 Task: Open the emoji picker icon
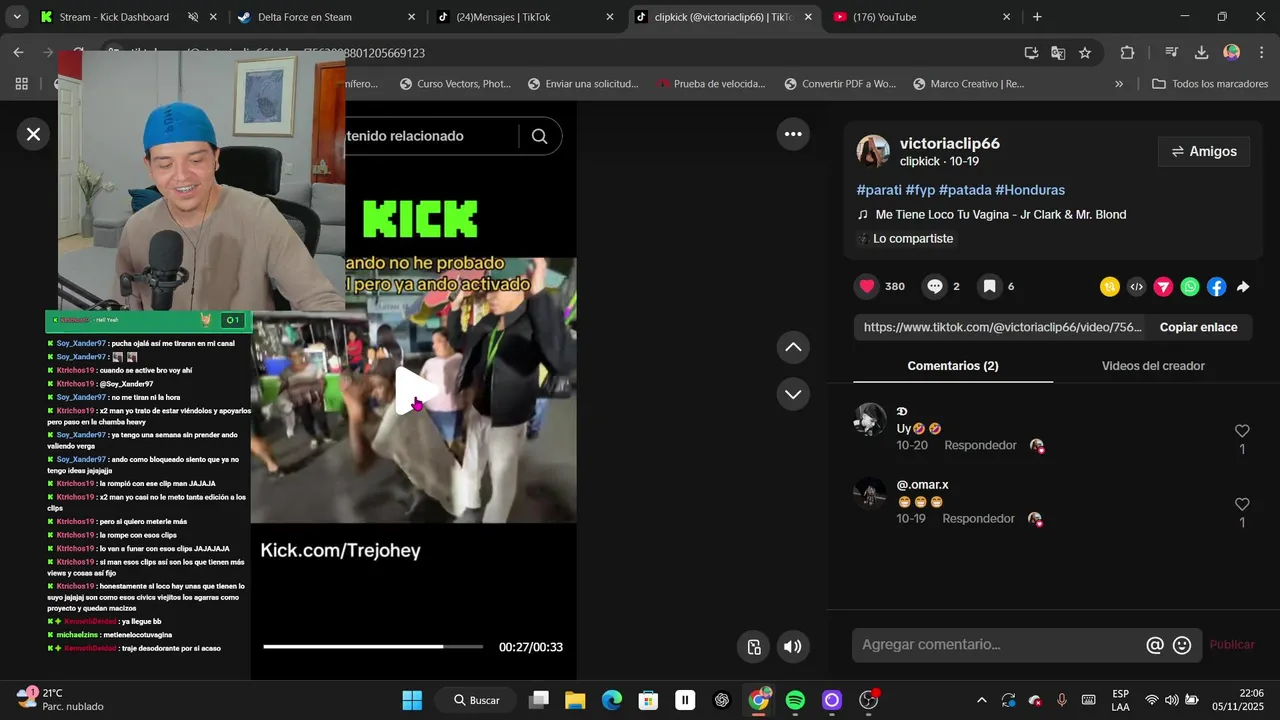point(1182,645)
